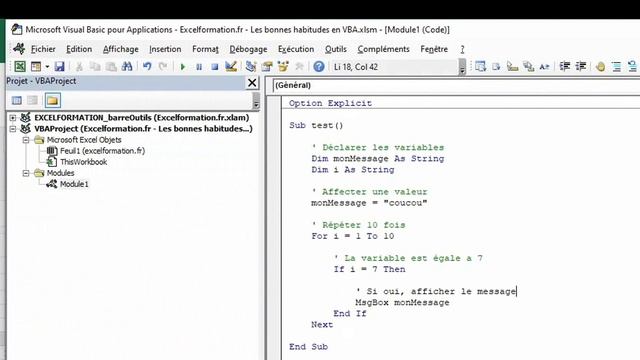Click List Properties/Methods icon in Edit toolbar

point(480,67)
